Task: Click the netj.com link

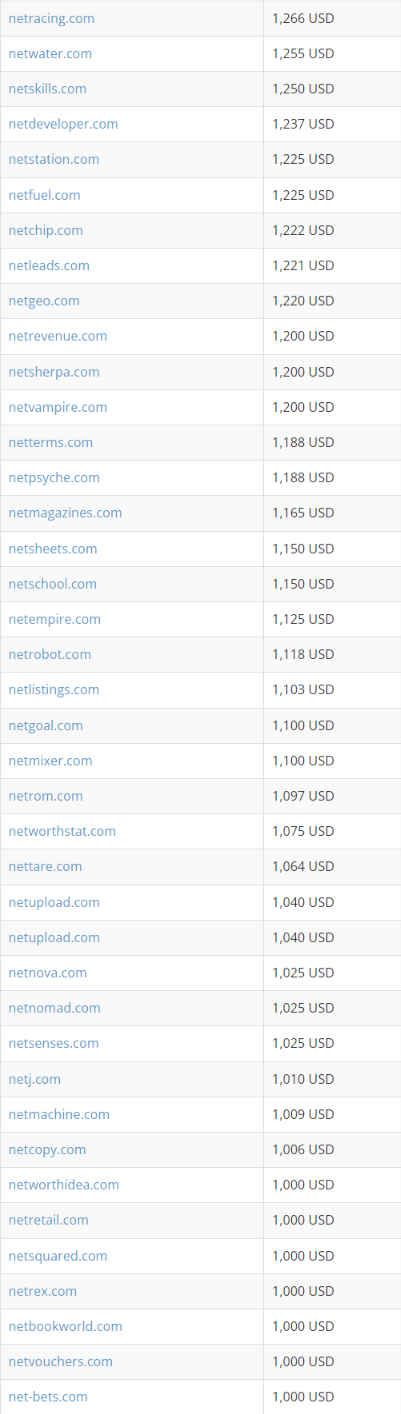Action: (35, 1079)
